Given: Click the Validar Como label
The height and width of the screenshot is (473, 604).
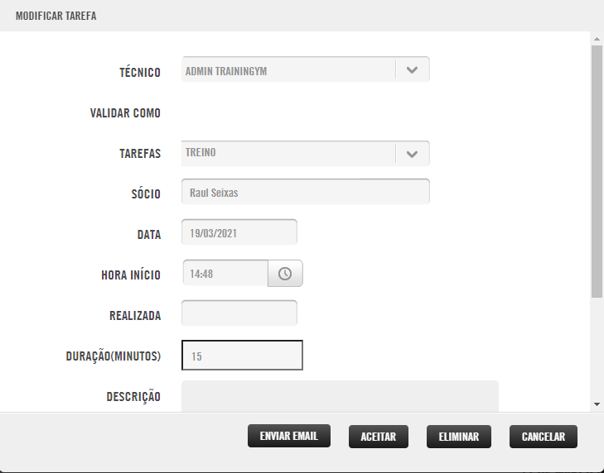Looking at the screenshot, I should (125, 113).
